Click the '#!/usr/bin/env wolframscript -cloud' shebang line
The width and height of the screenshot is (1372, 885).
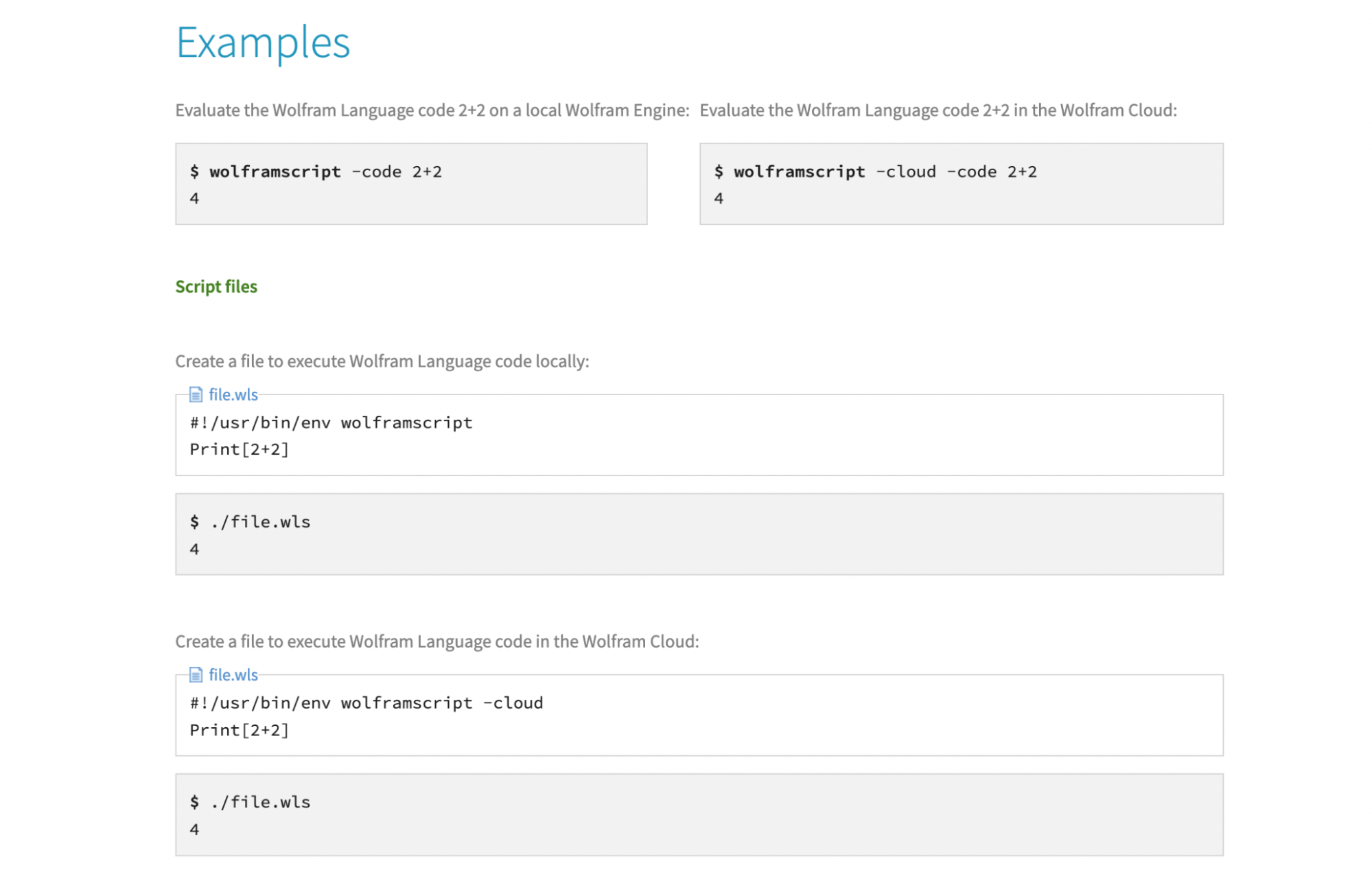point(367,703)
